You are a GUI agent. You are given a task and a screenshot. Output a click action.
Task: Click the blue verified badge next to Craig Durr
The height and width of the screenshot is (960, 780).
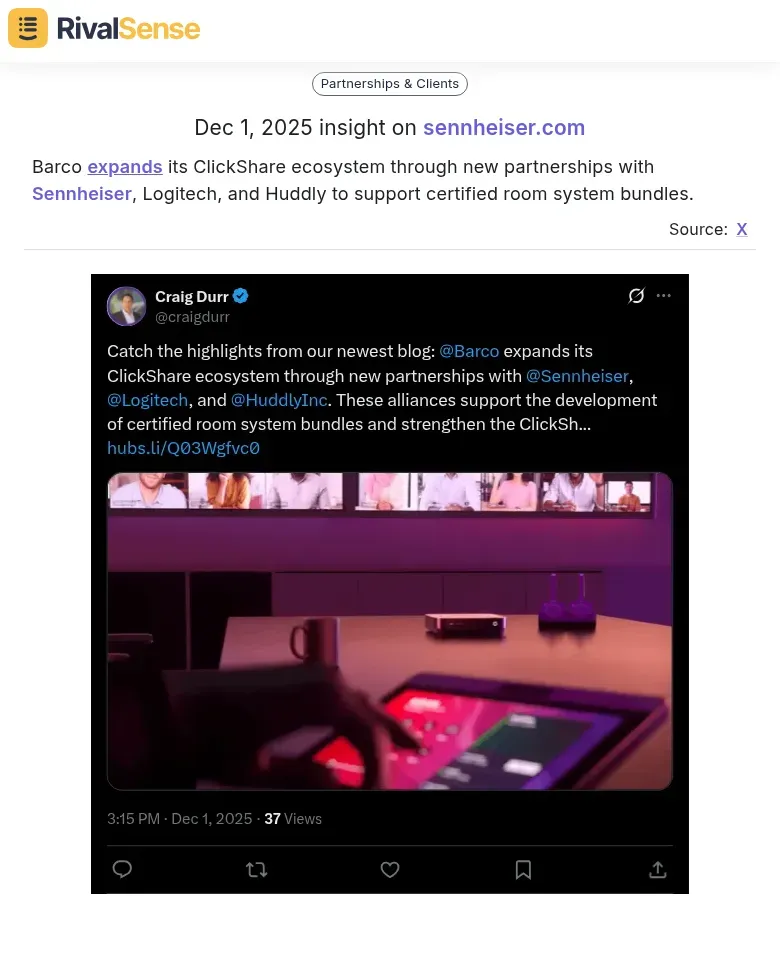[x=241, y=296]
